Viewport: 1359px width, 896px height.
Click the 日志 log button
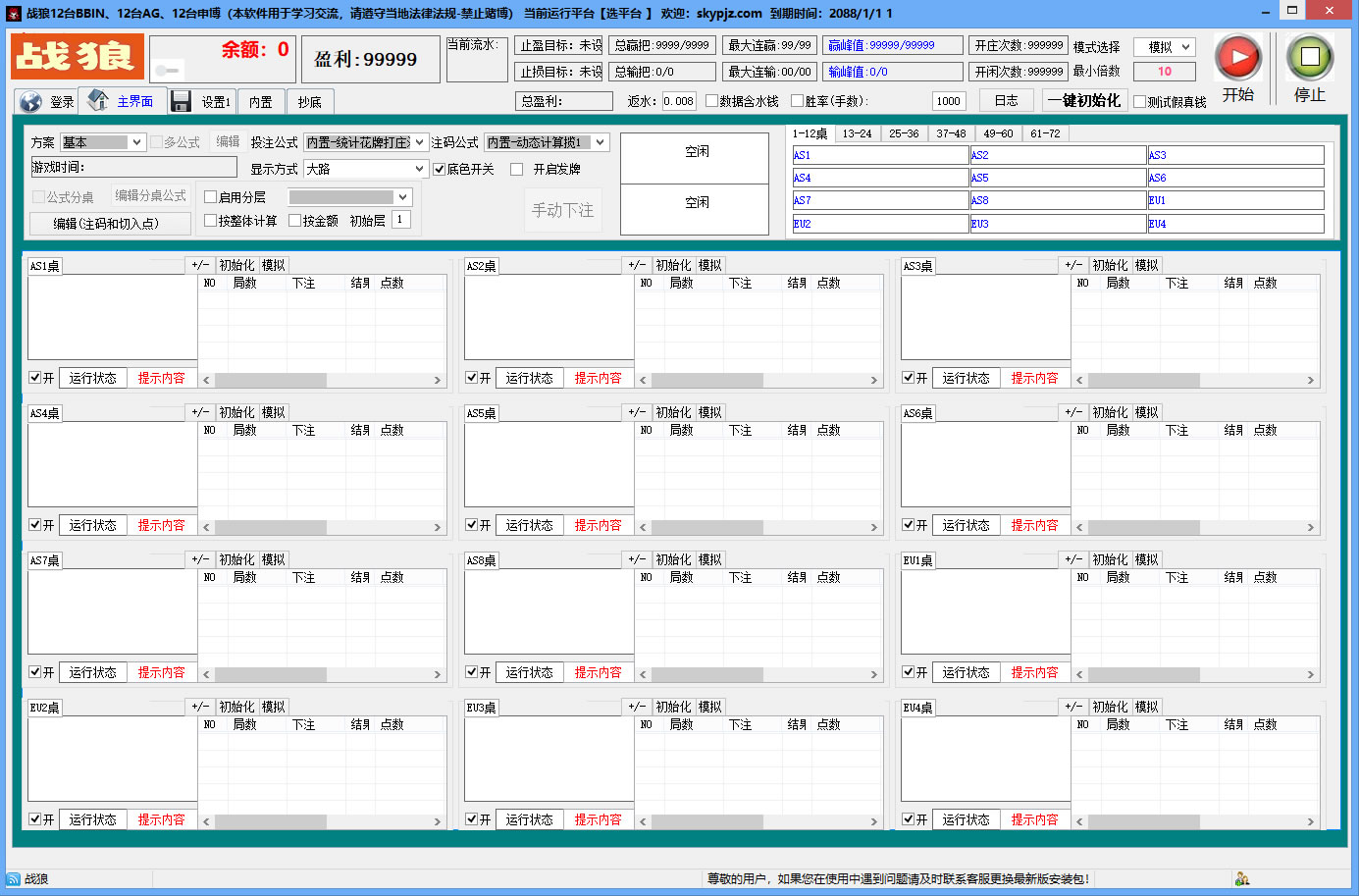click(x=1006, y=101)
